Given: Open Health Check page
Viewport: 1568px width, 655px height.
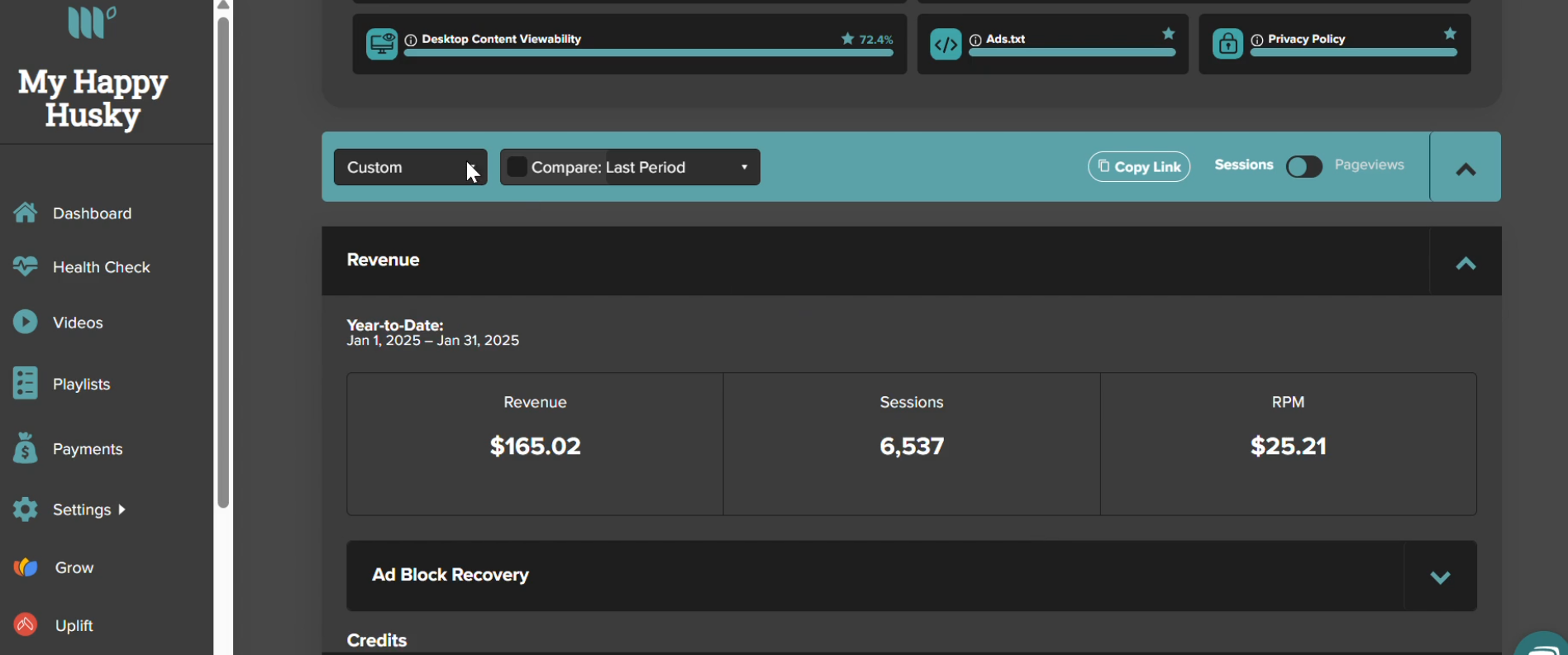Looking at the screenshot, I should [x=102, y=267].
